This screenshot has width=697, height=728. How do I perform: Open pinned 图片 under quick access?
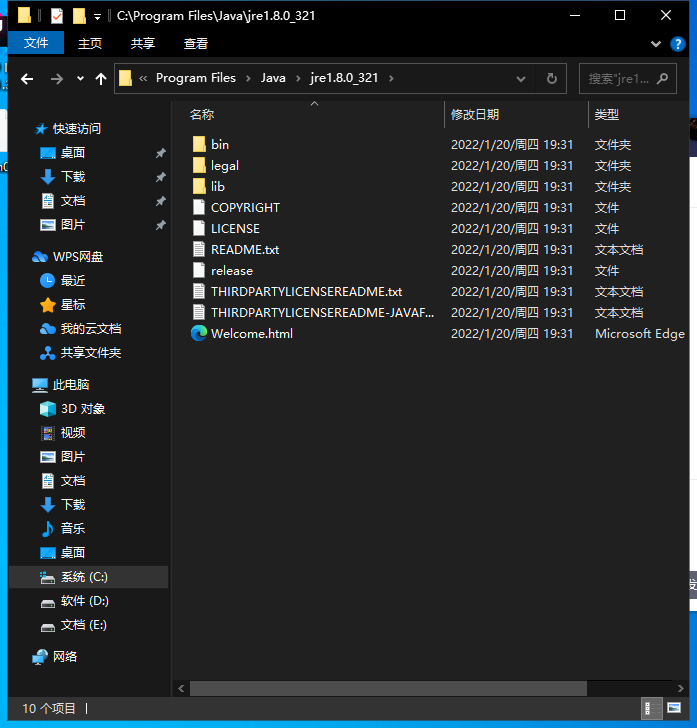click(x=72, y=225)
